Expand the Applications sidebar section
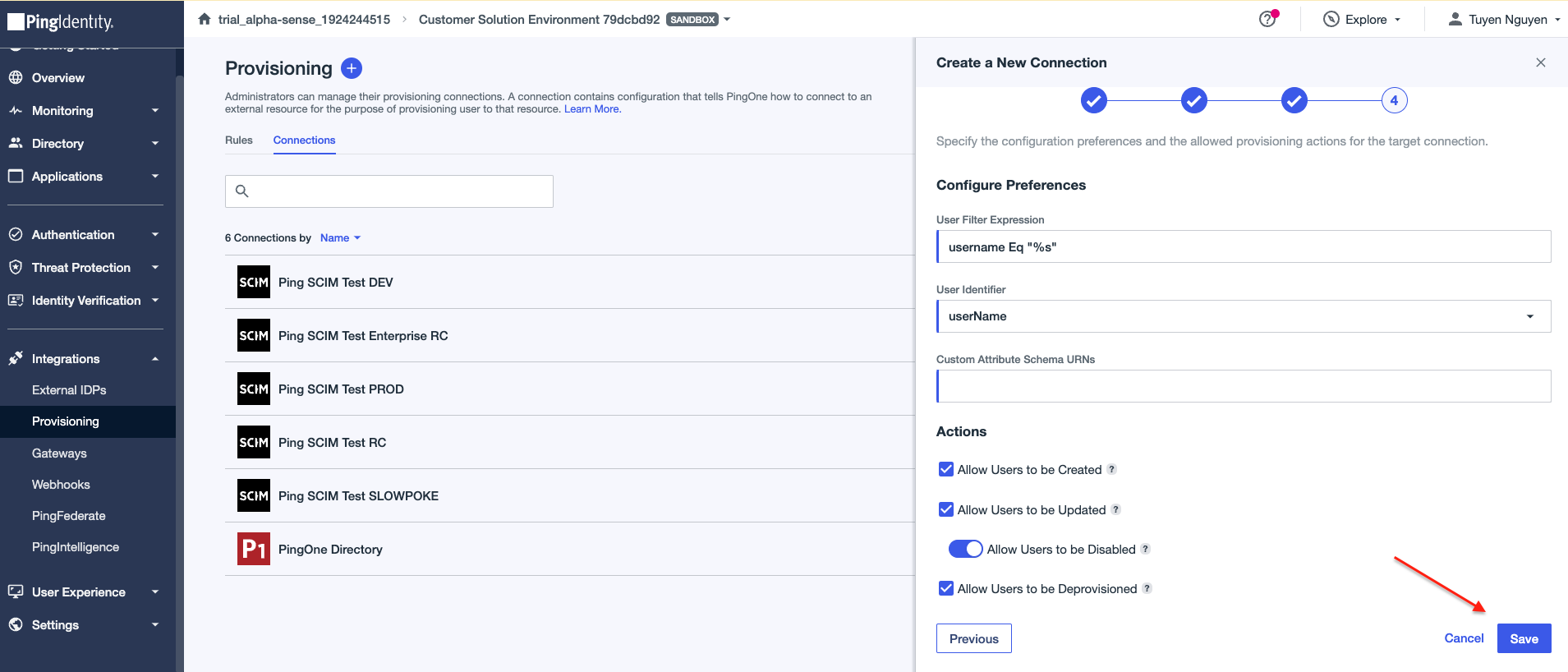1568x672 pixels. [155, 176]
